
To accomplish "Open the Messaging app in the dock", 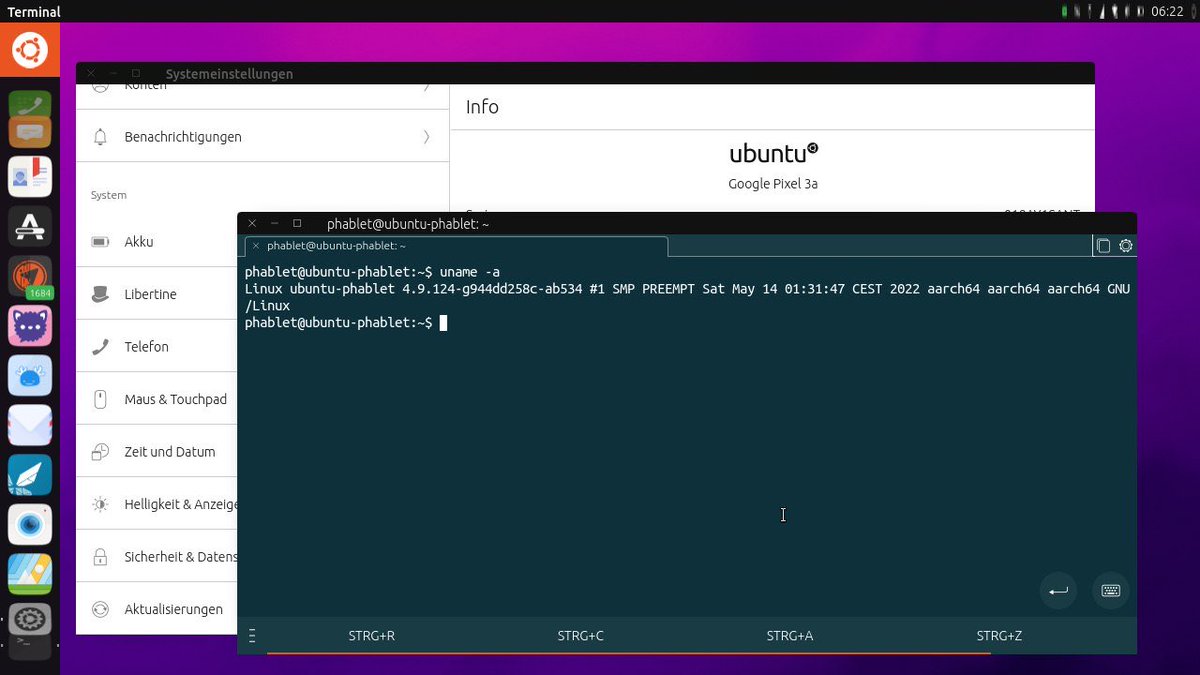I will click(x=30, y=131).
